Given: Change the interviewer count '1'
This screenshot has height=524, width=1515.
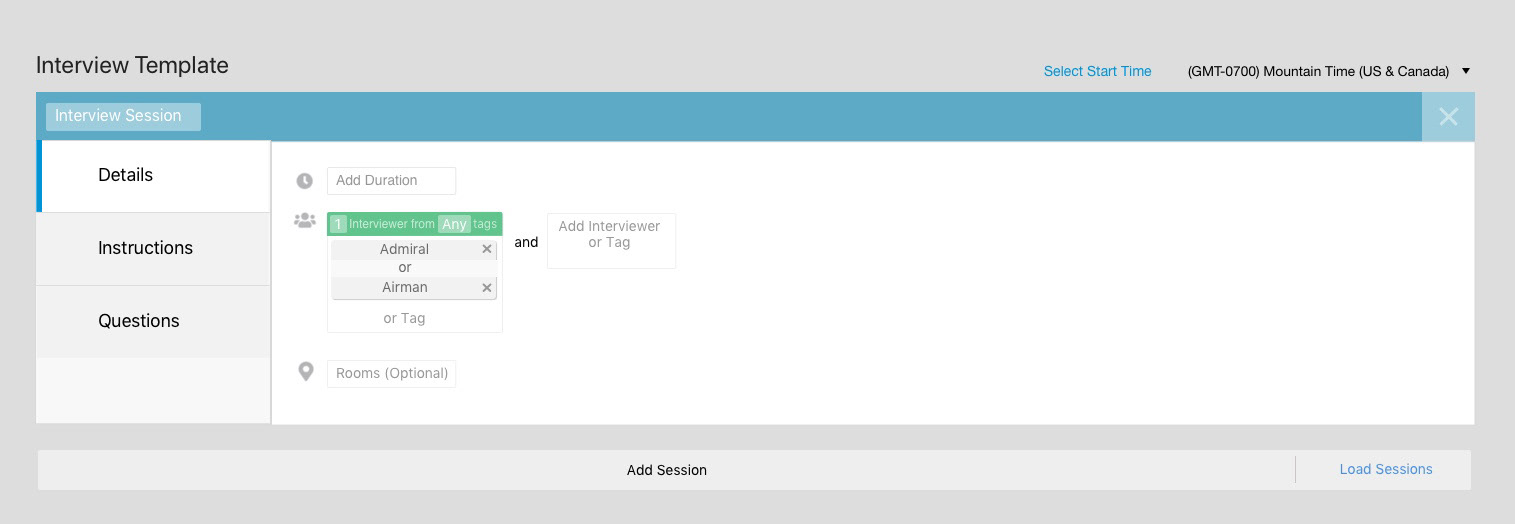Looking at the screenshot, I should tap(338, 224).
